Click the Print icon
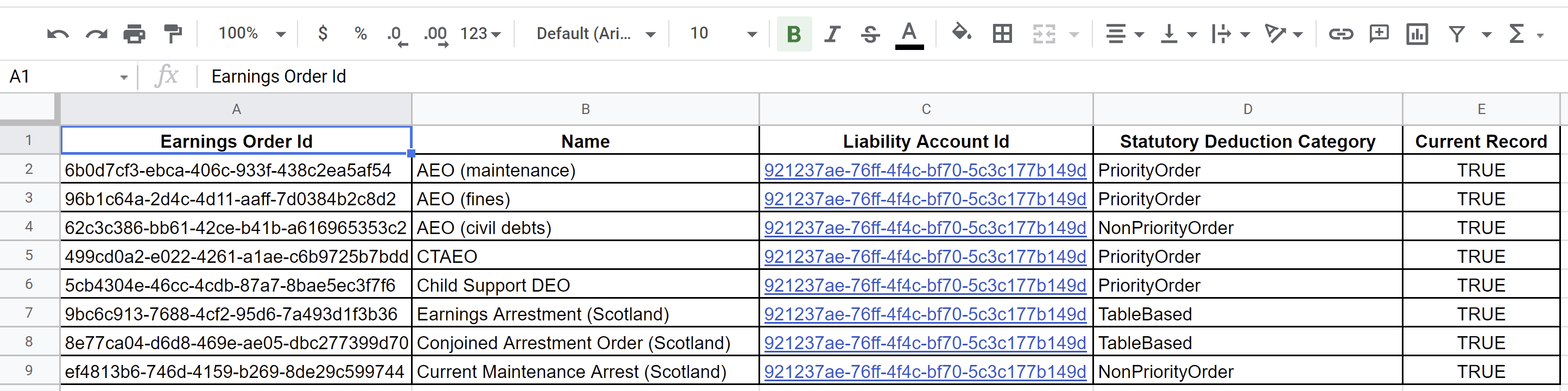Viewport: 1568px width, 391px height. 135,34
